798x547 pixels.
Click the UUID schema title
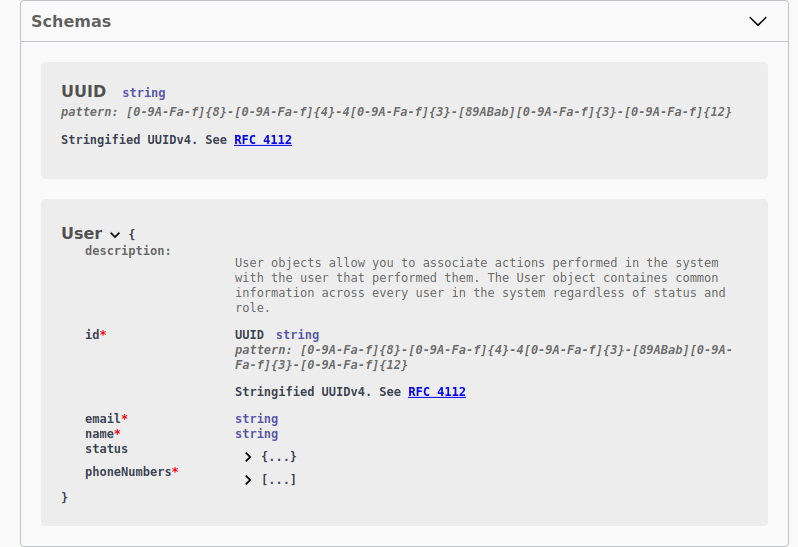coord(83,92)
